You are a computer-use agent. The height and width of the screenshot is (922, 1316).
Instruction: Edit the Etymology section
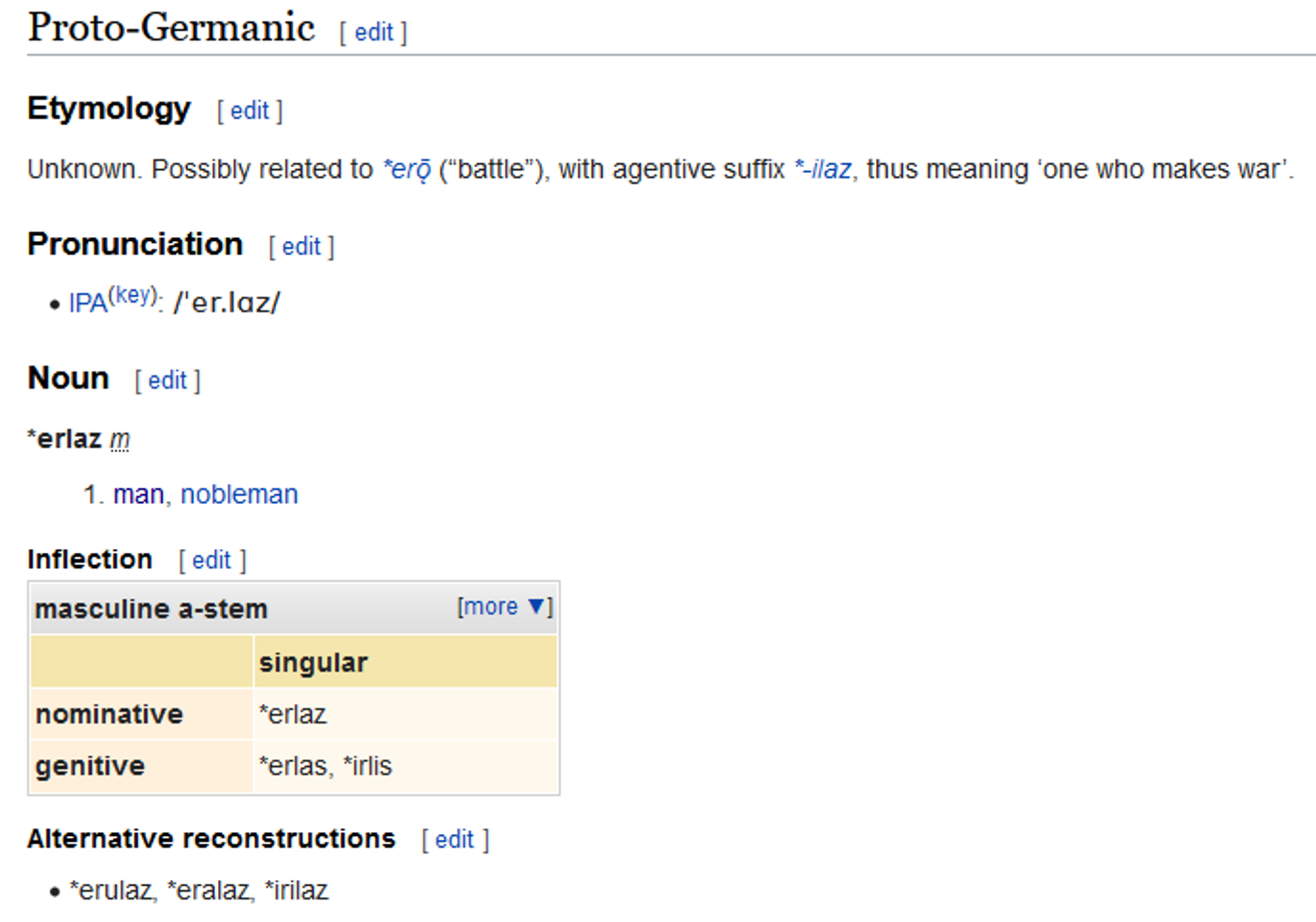click(249, 111)
